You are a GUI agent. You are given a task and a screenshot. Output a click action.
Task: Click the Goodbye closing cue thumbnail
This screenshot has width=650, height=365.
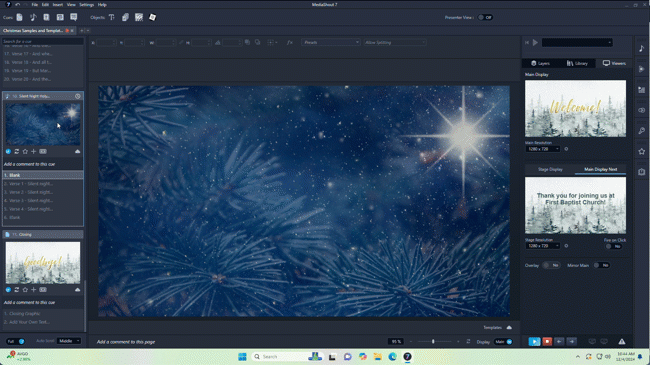click(x=43, y=263)
